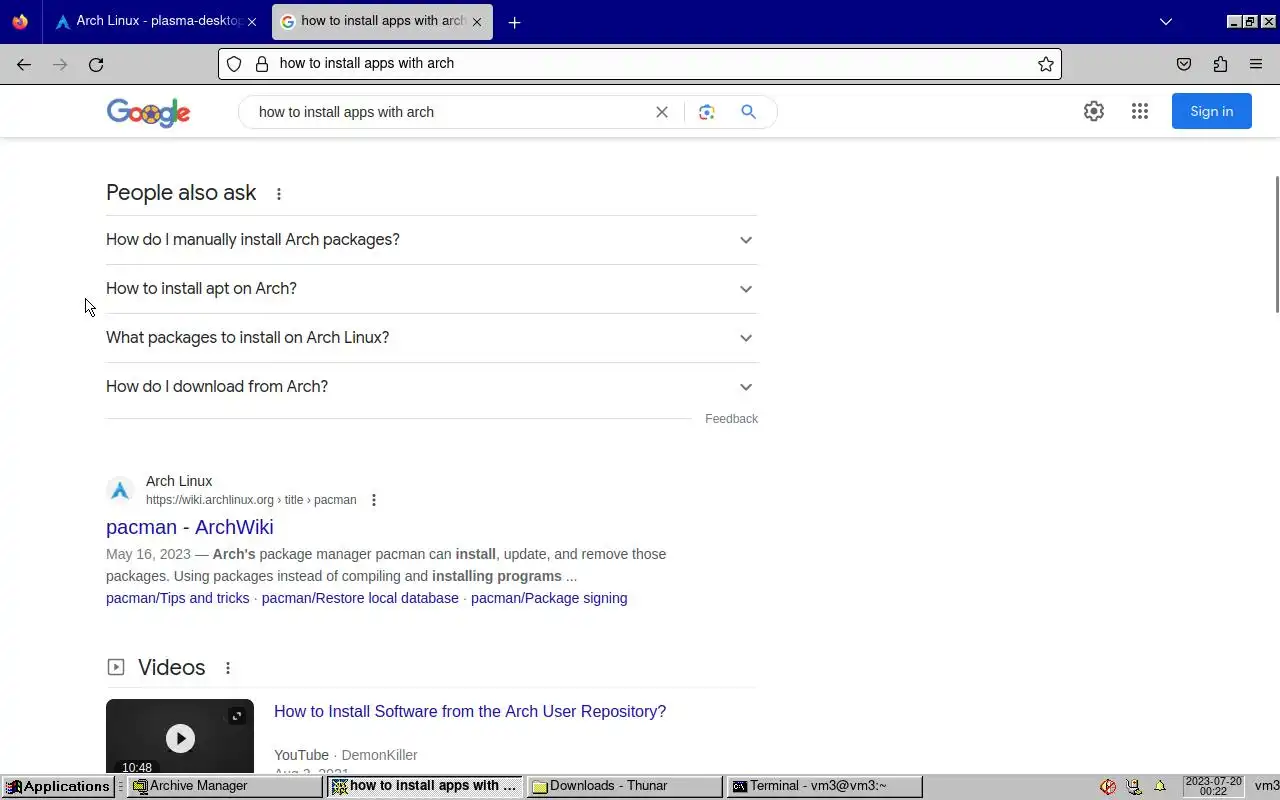Click Sign in button
This screenshot has width=1280, height=800.
[1211, 111]
